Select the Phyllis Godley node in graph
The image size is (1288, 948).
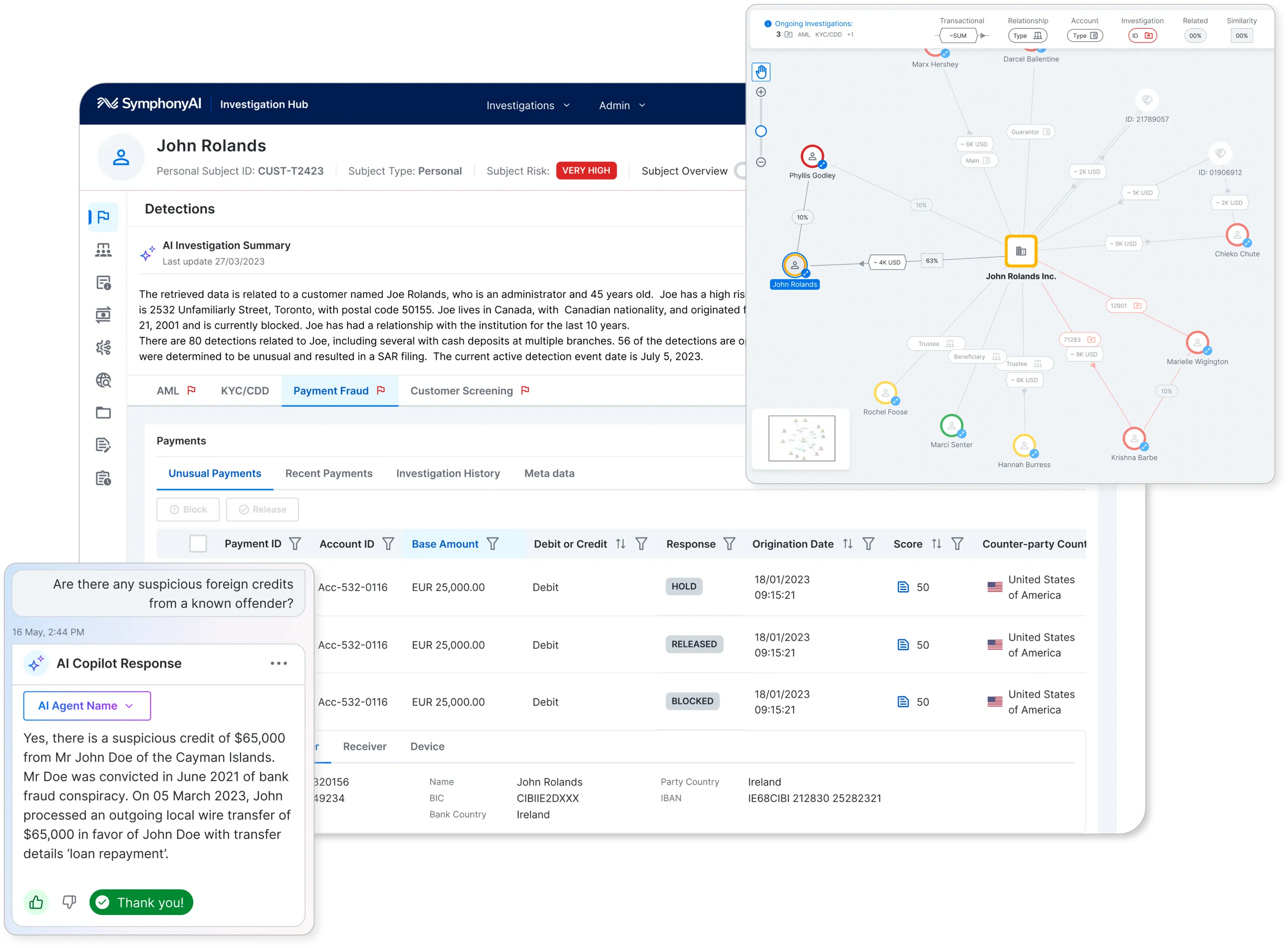(x=812, y=156)
